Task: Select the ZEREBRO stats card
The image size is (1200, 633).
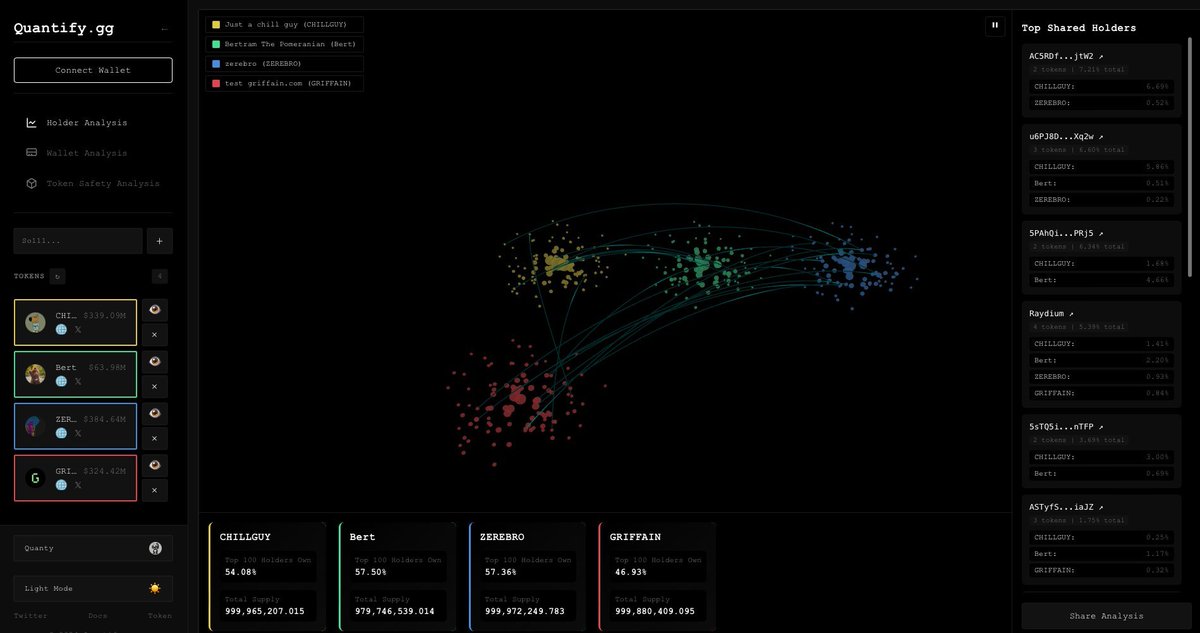Action: coord(528,576)
